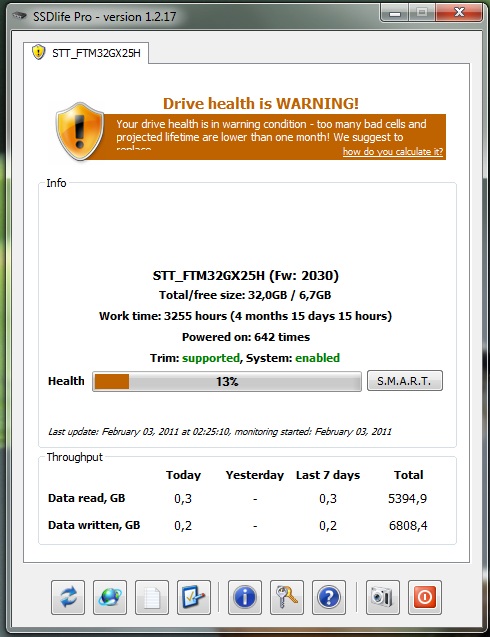490x637 pixels.
Task: Click the blank document report icon
Action: coord(152,597)
